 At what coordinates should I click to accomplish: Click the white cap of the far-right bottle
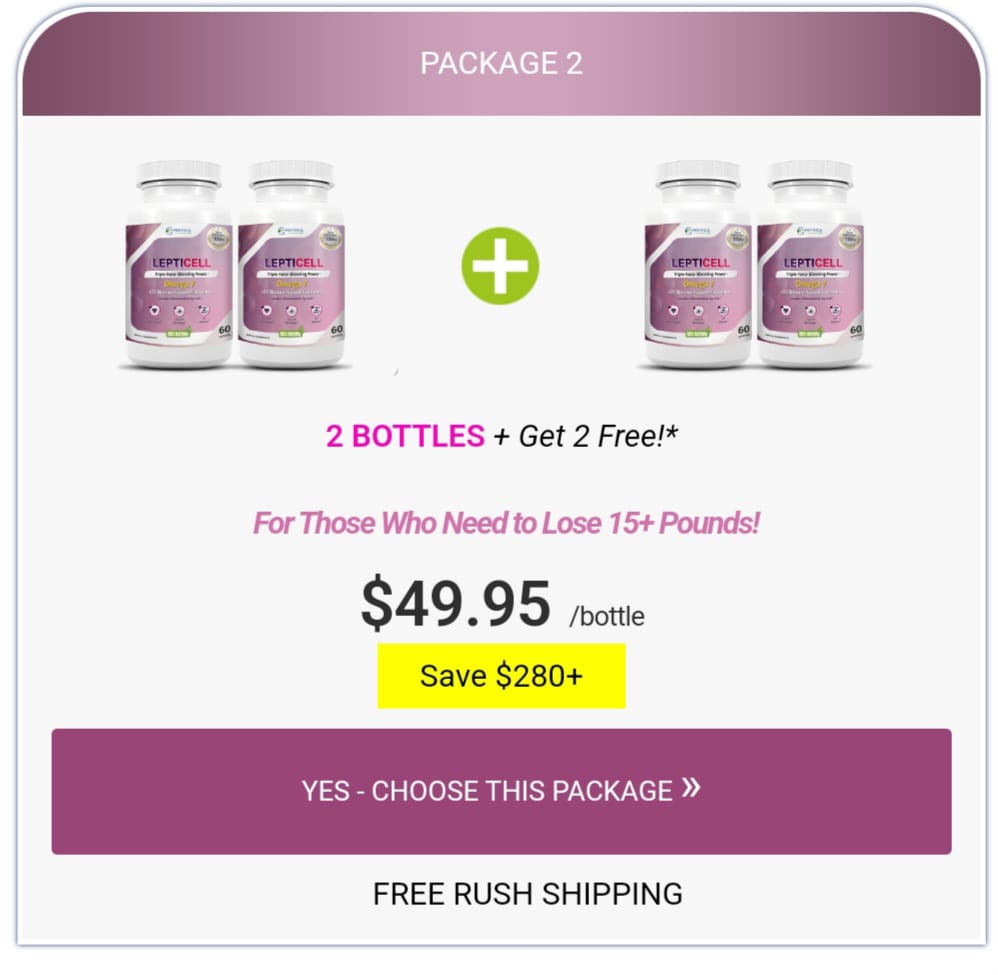coord(810,174)
